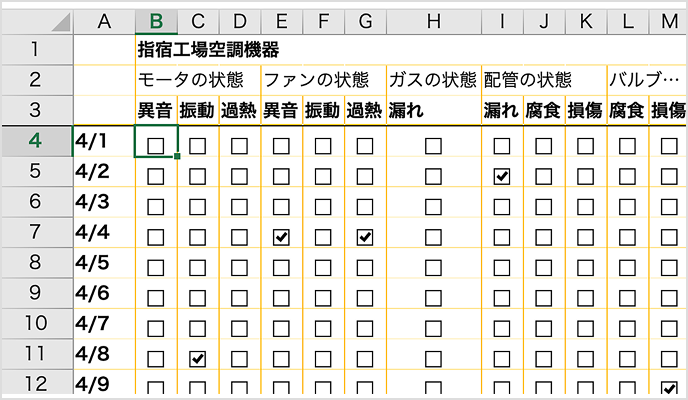Screen dimensions: 688x400
Task: Click column M header
Action: [668, 19]
